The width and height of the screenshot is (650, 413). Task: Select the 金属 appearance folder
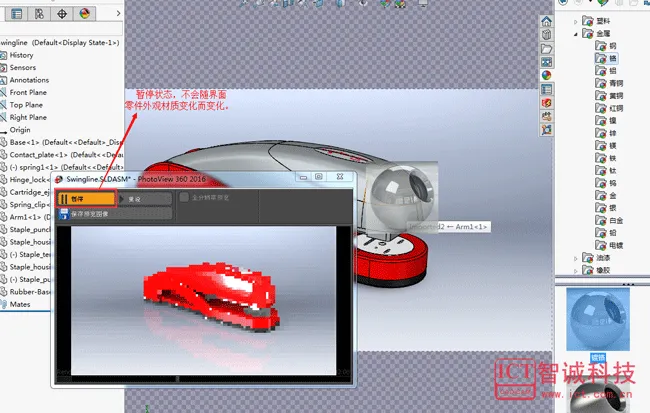coord(596,33)
